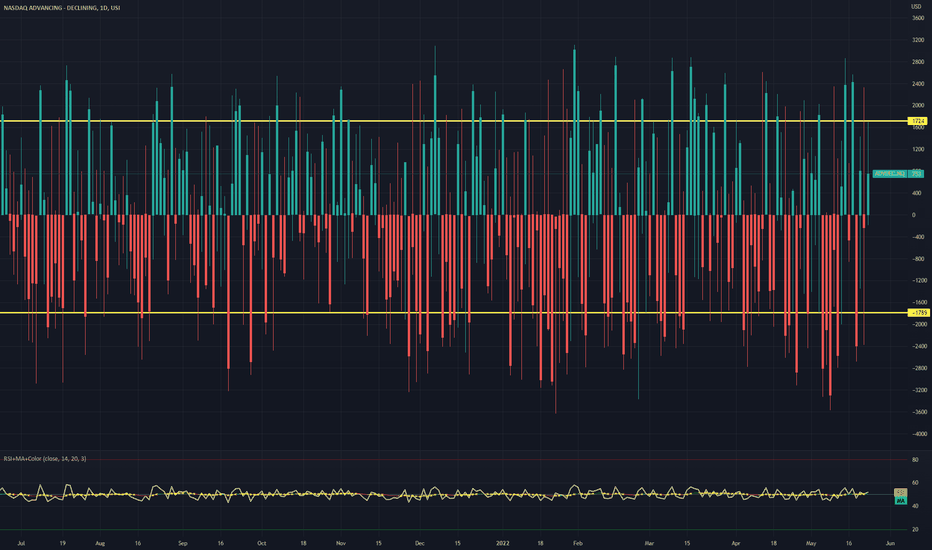Click the NASDAQ ADVANCING - DECLINING chart title

(x=62, y=8)
